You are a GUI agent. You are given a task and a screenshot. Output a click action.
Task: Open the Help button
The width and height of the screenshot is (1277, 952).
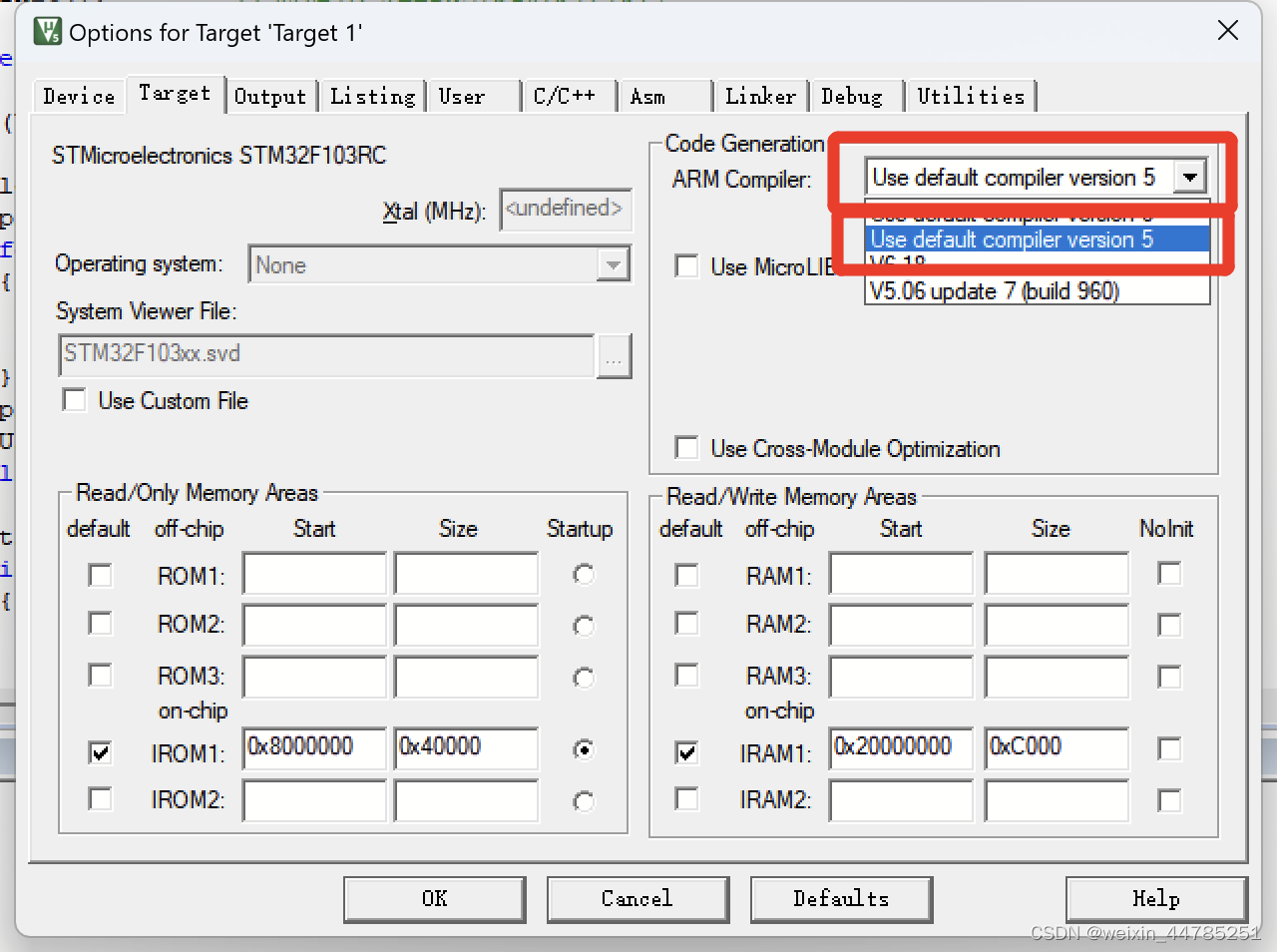click(x=1156, y=899)
